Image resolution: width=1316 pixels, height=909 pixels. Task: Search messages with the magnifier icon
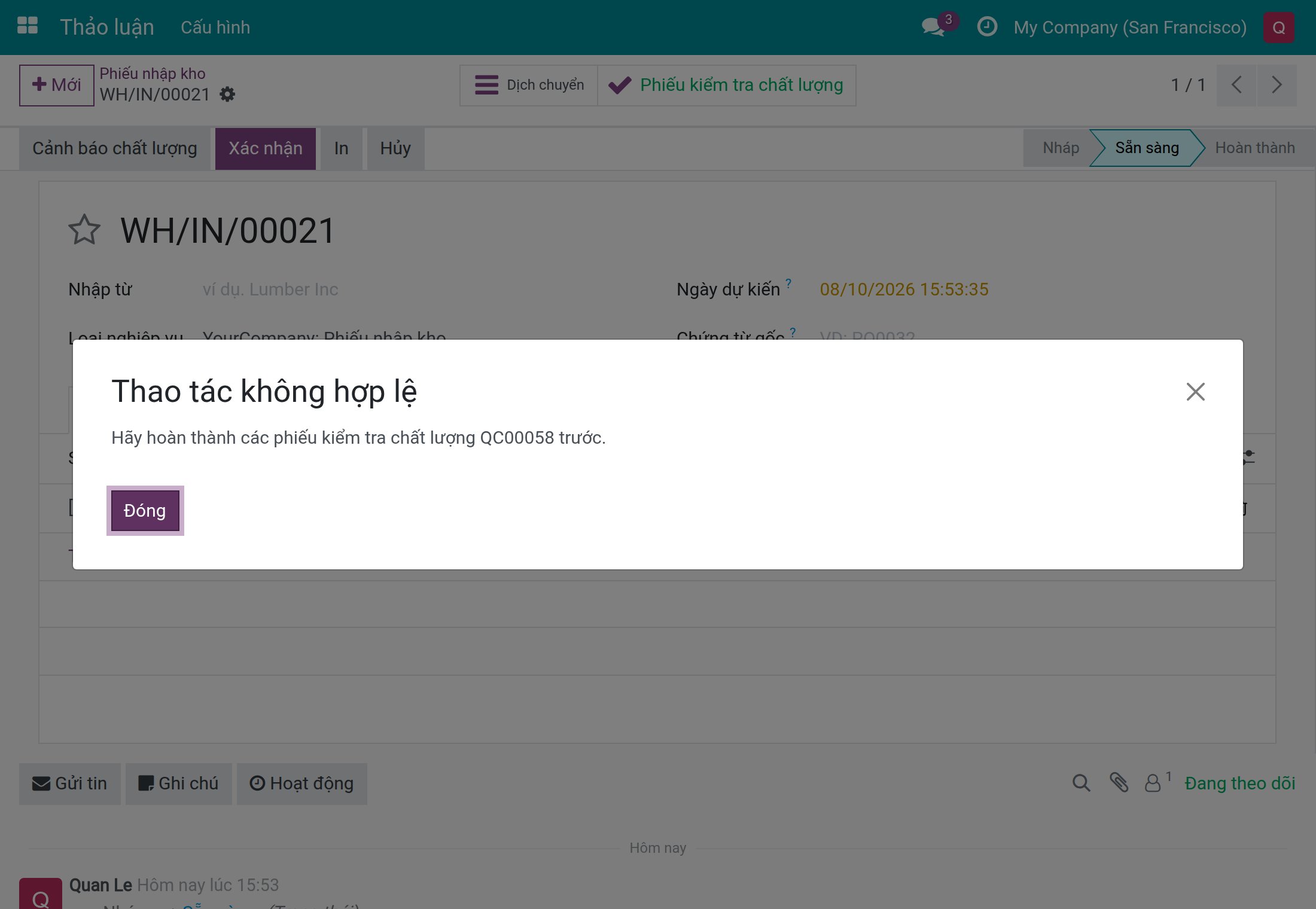pos(1081,783)
